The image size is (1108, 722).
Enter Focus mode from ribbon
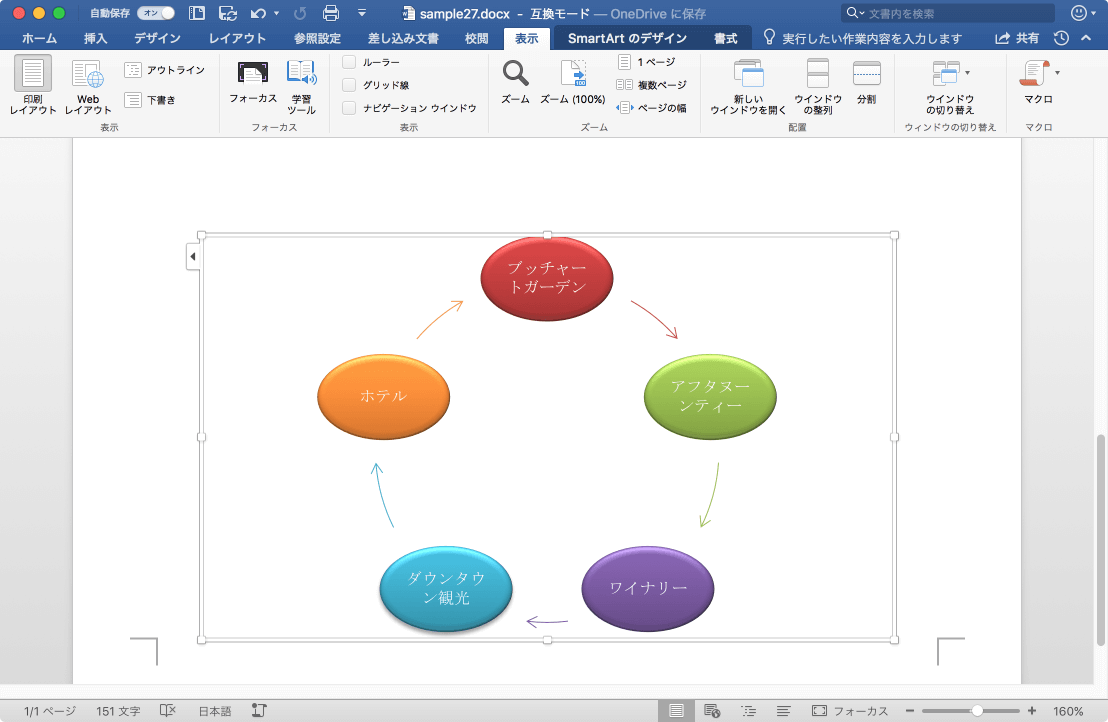252,83
